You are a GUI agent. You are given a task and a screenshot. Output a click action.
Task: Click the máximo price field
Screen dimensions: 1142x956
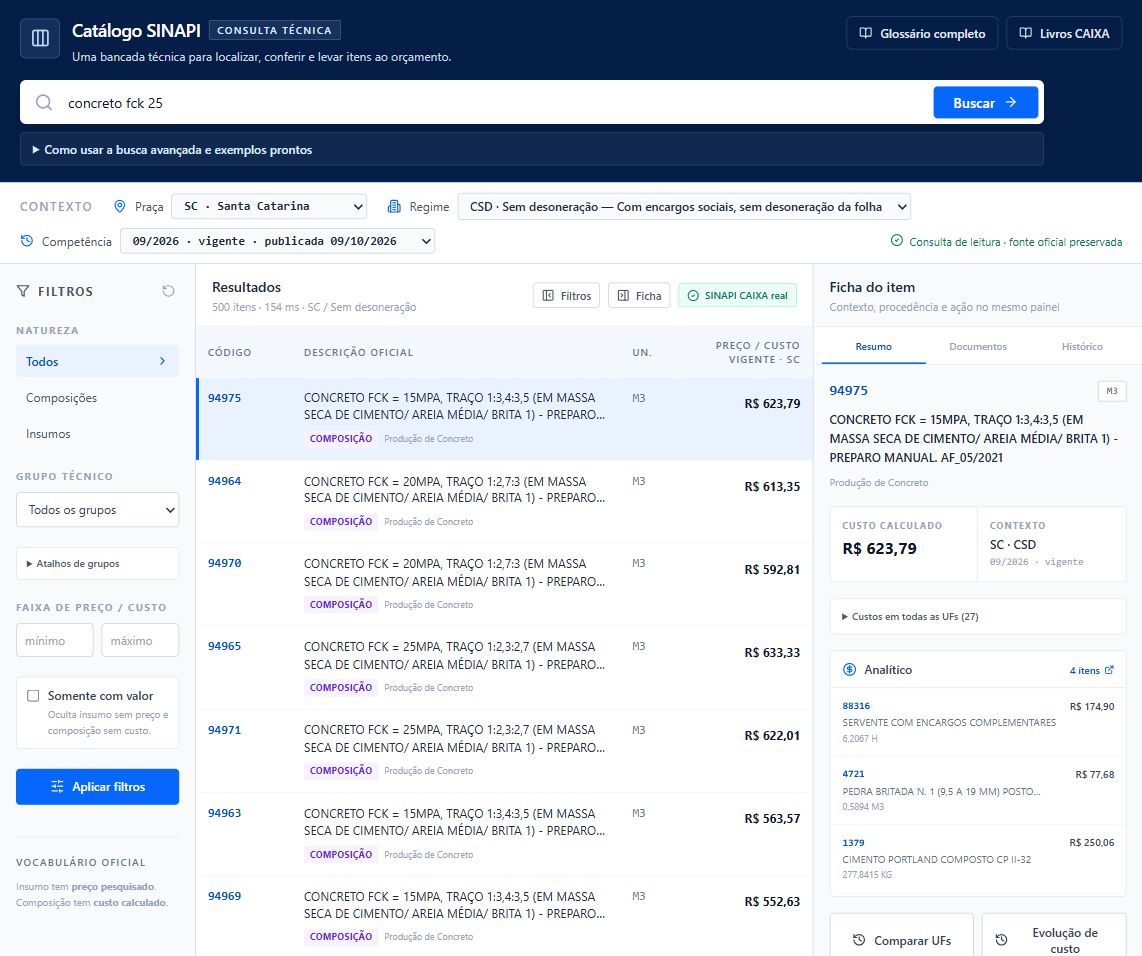tap(140, 641)
